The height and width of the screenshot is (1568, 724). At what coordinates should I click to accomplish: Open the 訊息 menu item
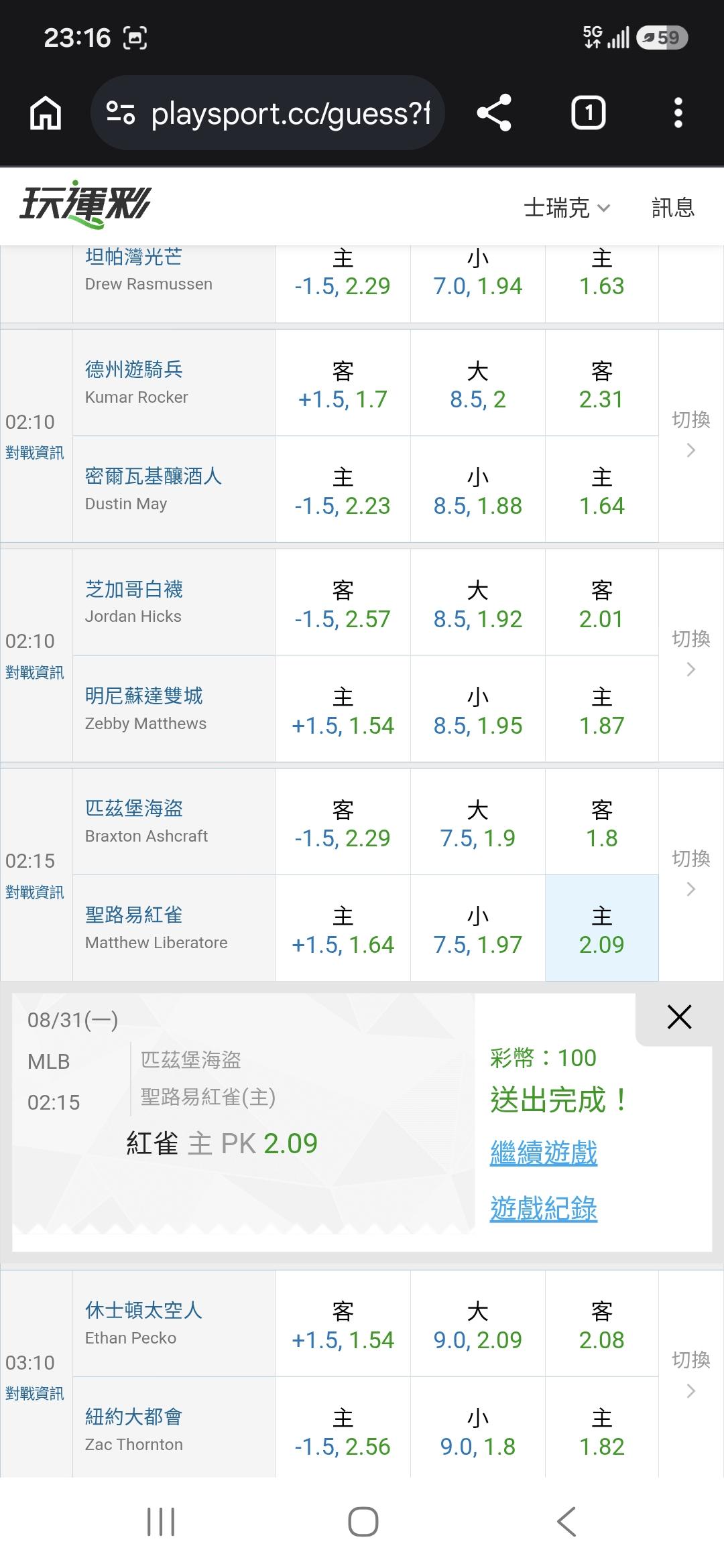coord(673,208)
